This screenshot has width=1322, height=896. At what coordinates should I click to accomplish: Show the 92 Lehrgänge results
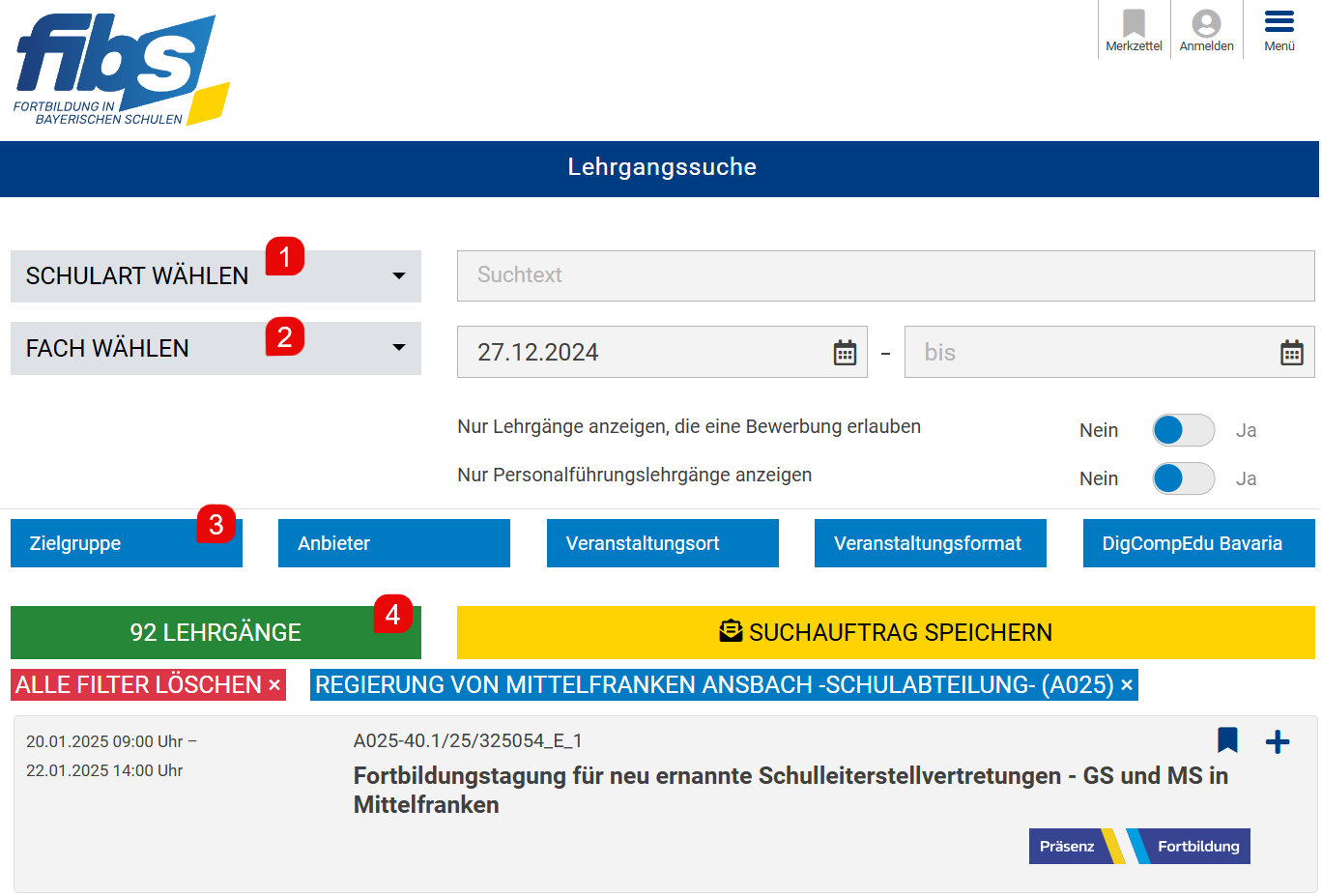pyautogui.click(x=216, y=632)
